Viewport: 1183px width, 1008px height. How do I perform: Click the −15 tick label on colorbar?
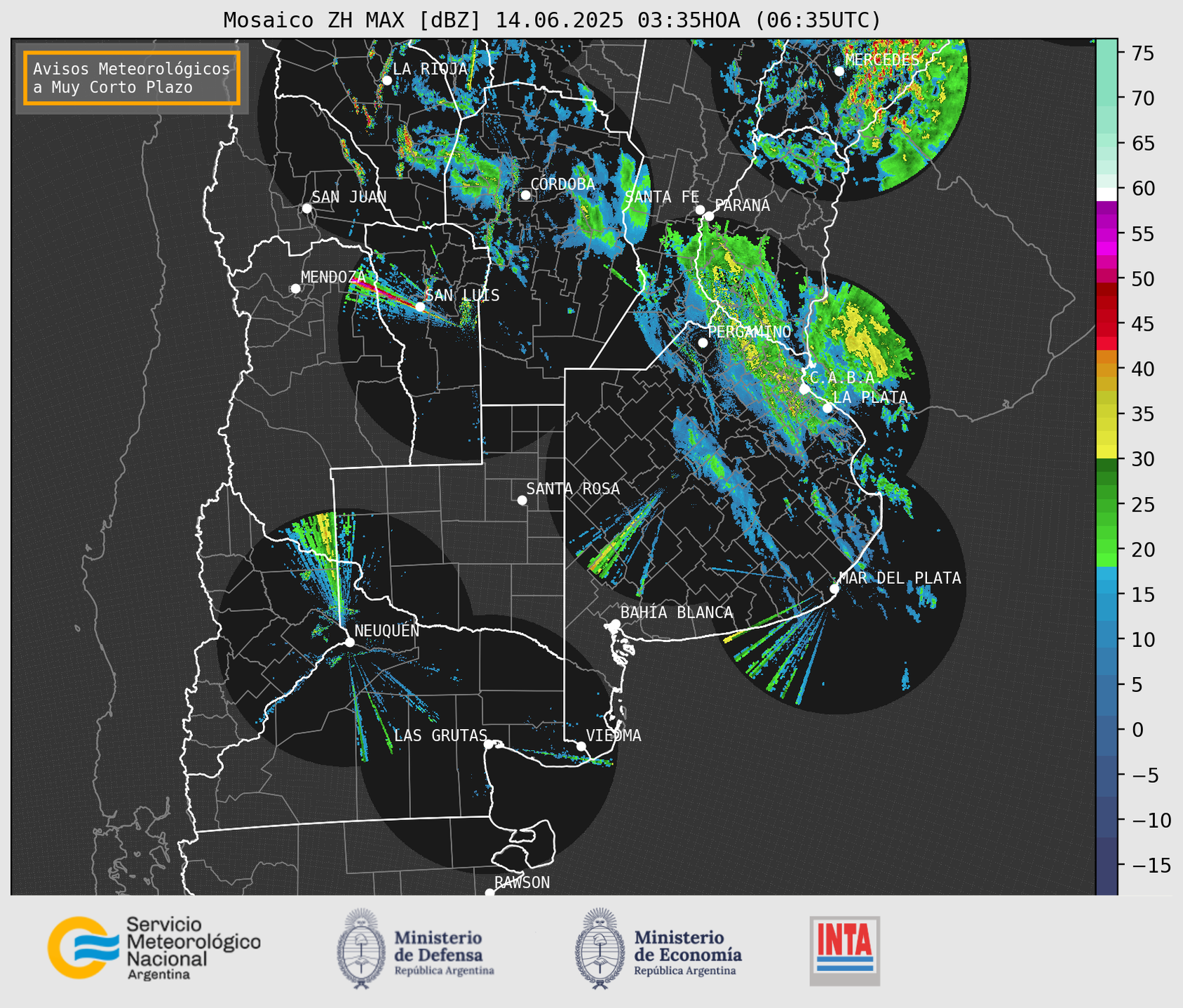[x=1151, y=865]
